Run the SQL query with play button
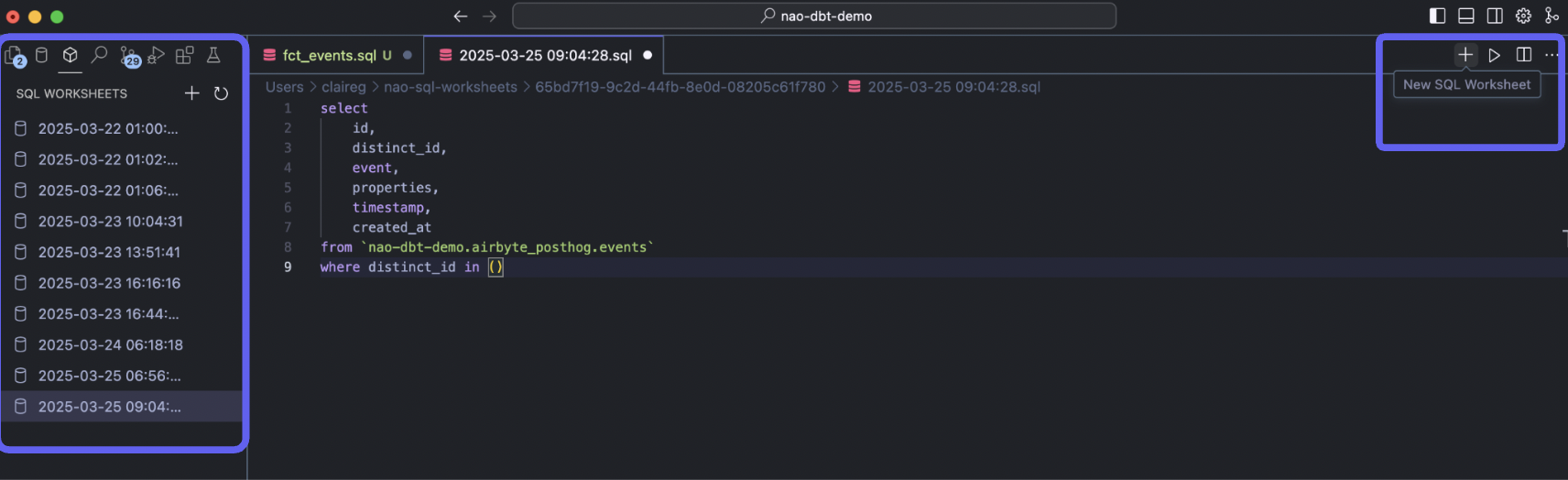 tap(1495, 55)
